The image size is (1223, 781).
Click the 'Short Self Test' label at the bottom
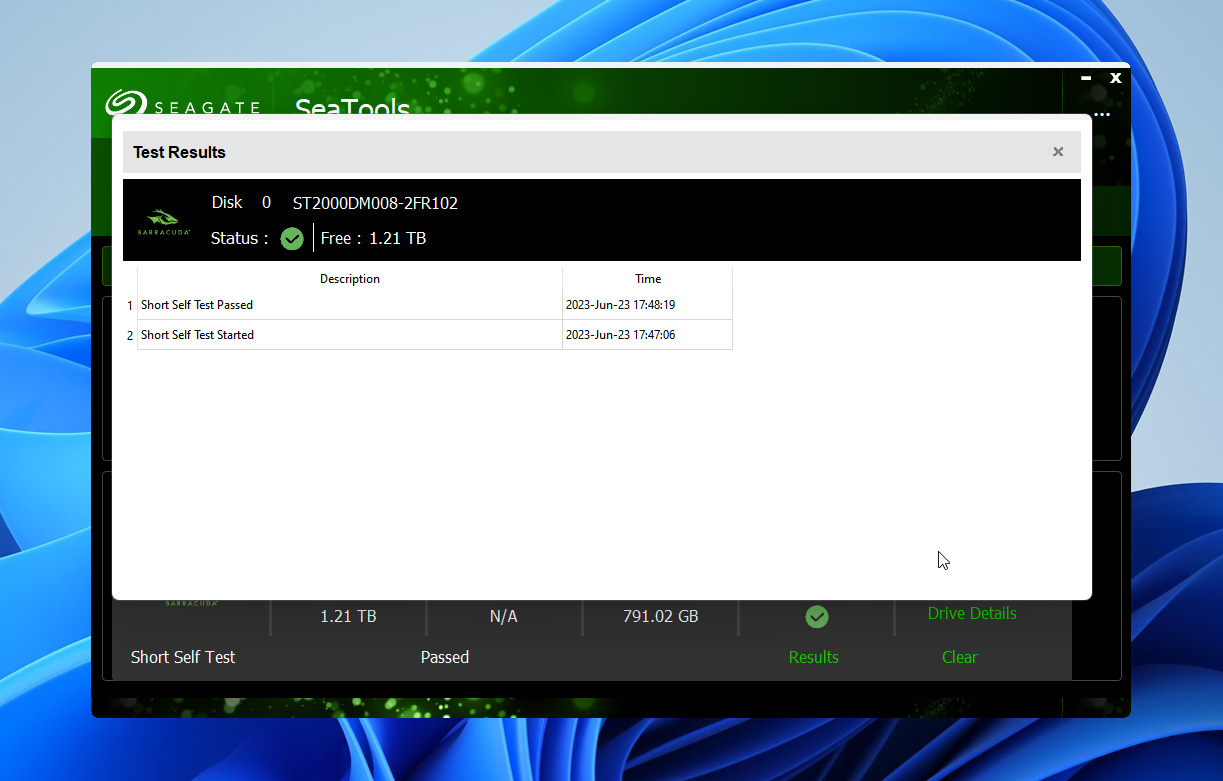click(x=183, y=657)
